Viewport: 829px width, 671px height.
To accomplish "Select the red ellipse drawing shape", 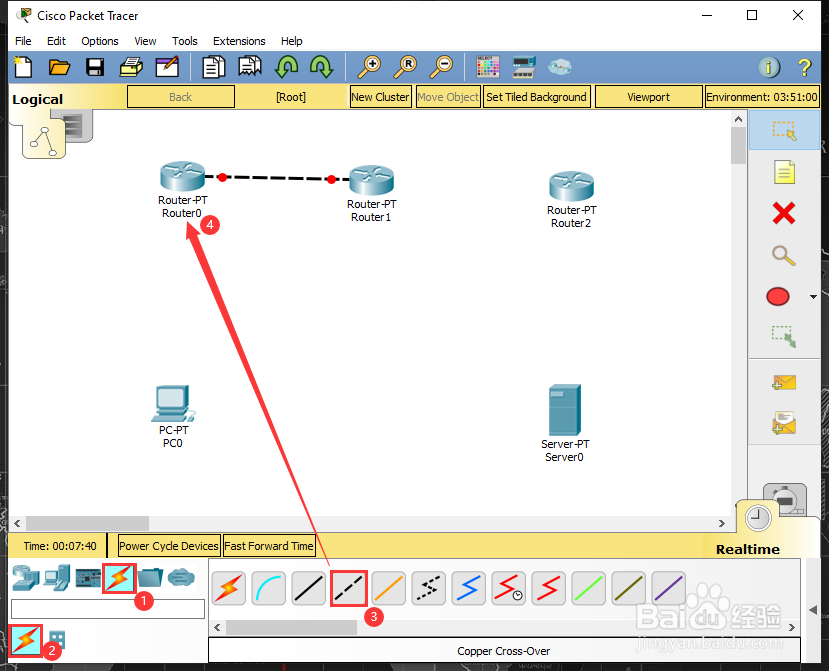I will (x=778, y=296).
